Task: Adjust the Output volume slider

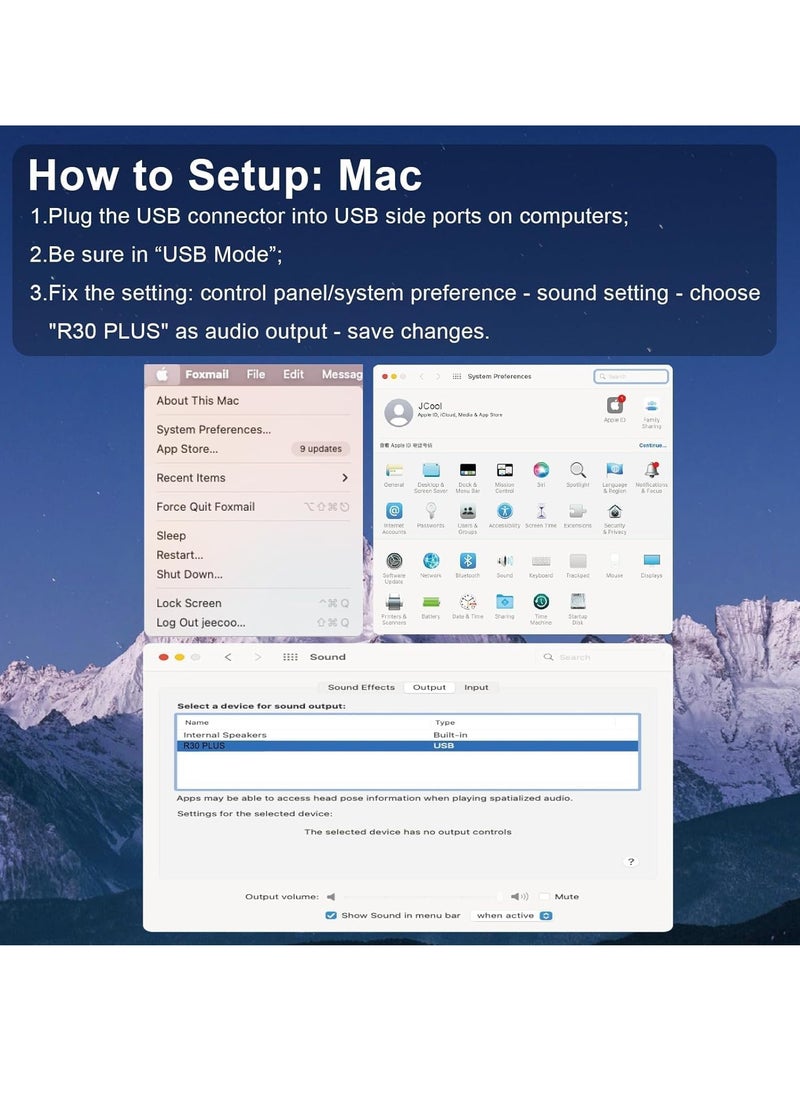Action: 421,897
